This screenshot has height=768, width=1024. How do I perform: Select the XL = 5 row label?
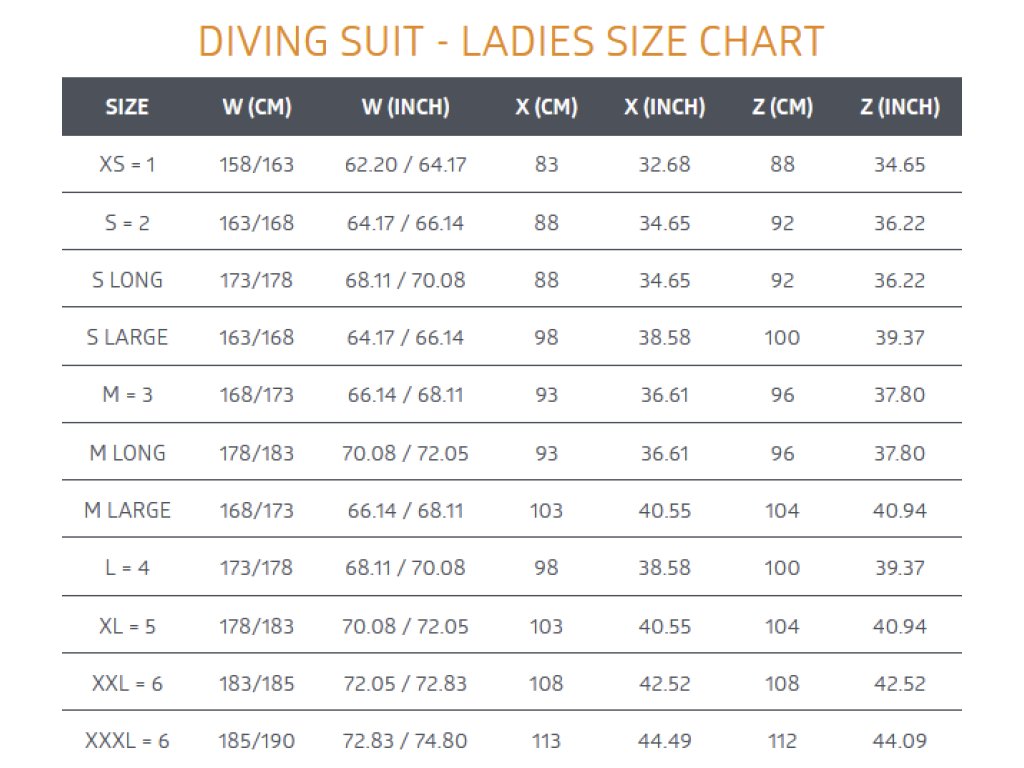tap(127, 626)
